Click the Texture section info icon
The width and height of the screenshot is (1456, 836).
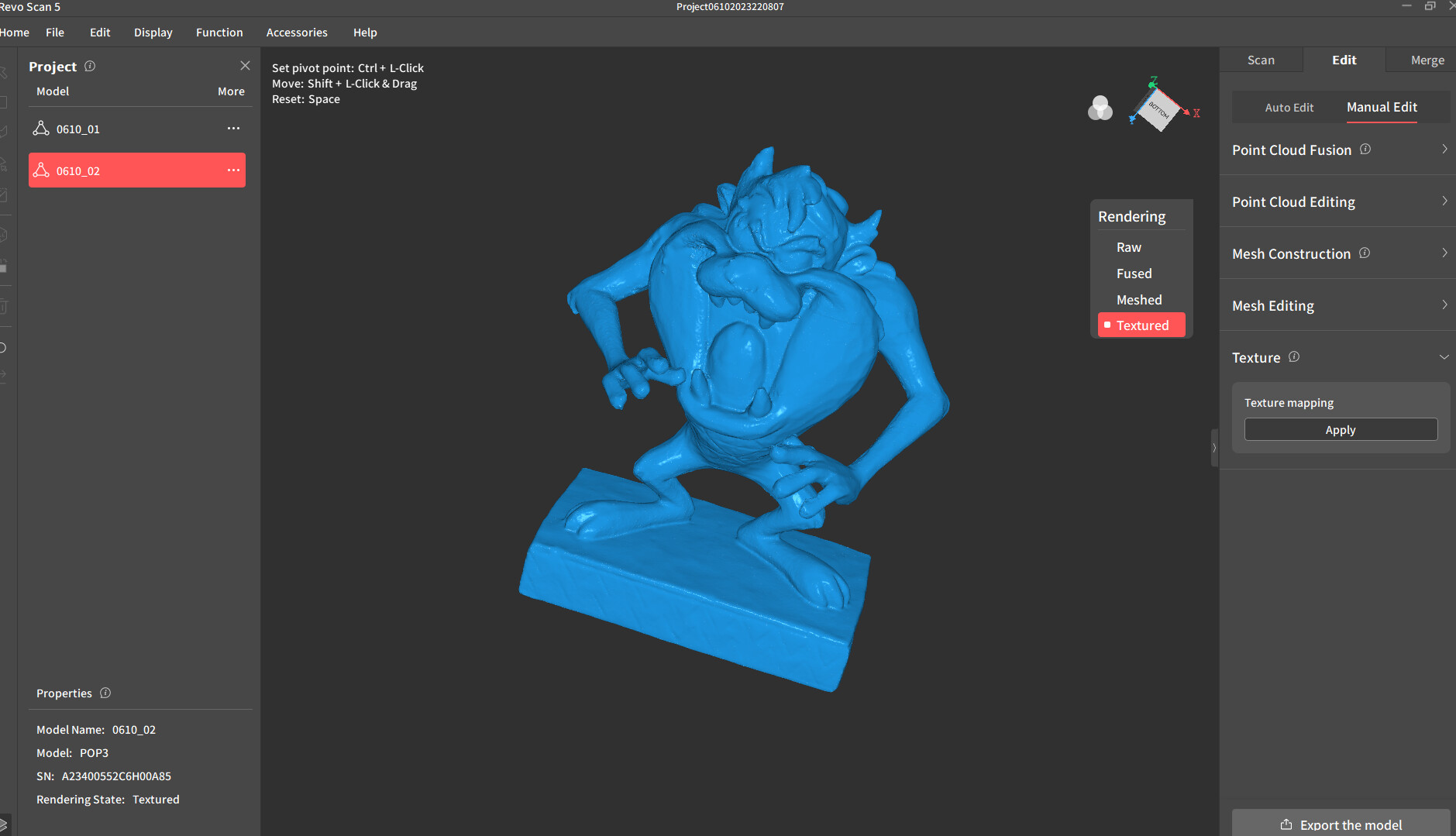(x=1294, y=356)
